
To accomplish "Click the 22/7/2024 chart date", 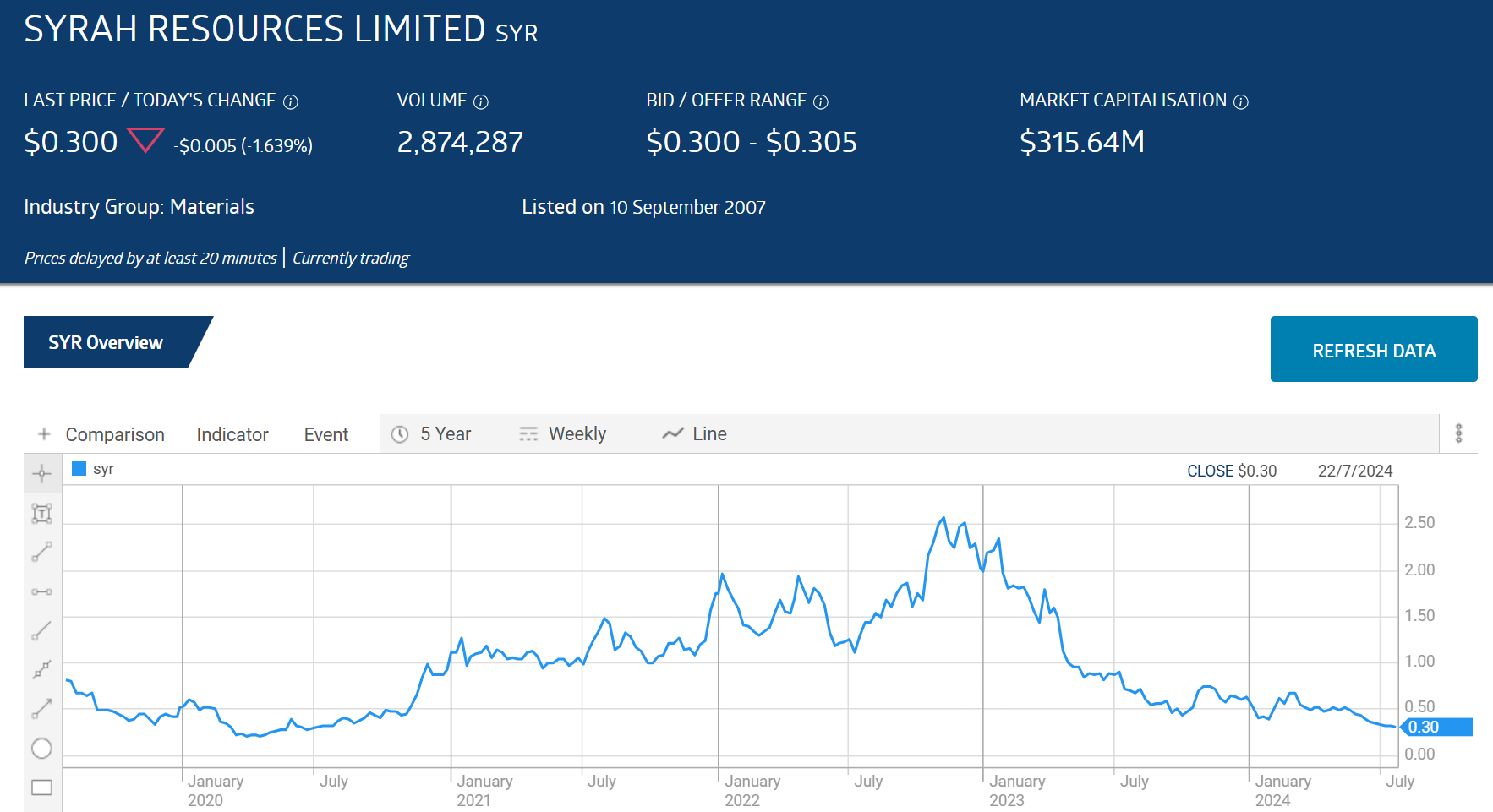I will pyautogui.click(x=1355, y=471).
